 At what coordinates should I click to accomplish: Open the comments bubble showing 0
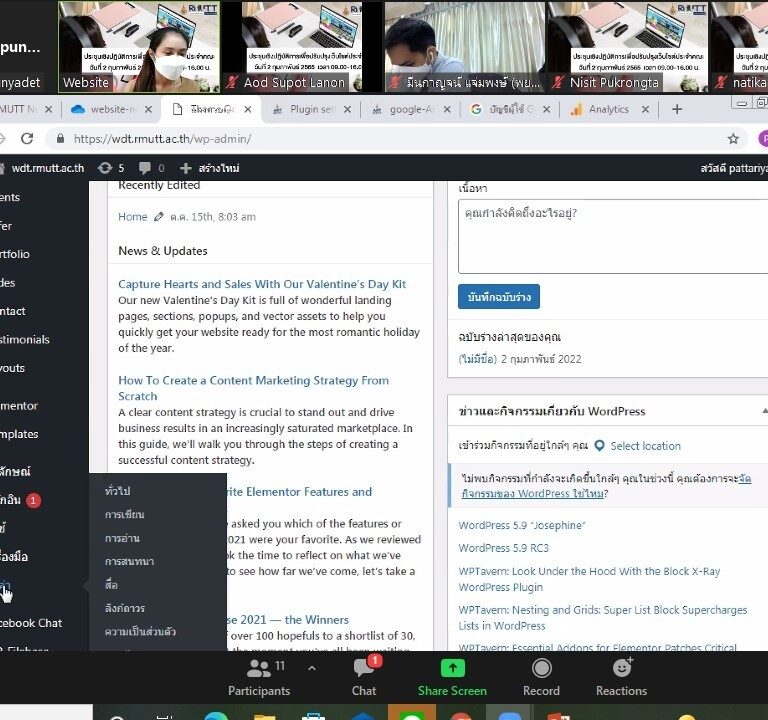151,168
